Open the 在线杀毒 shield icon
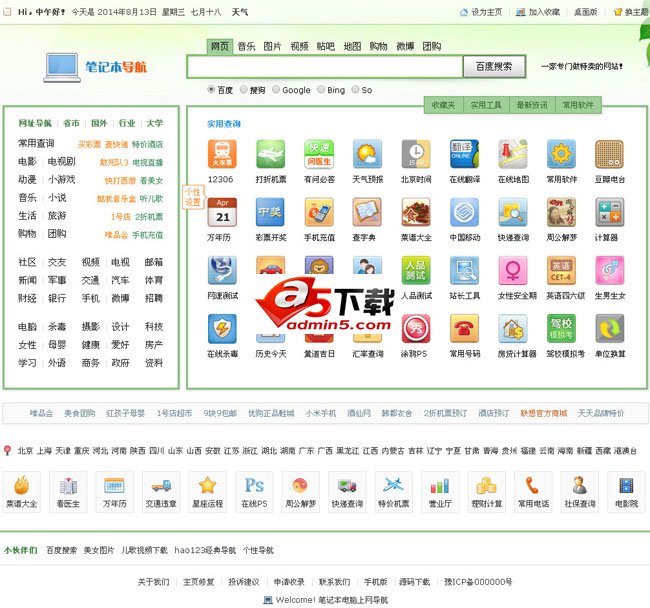 (x=222, y=328)
